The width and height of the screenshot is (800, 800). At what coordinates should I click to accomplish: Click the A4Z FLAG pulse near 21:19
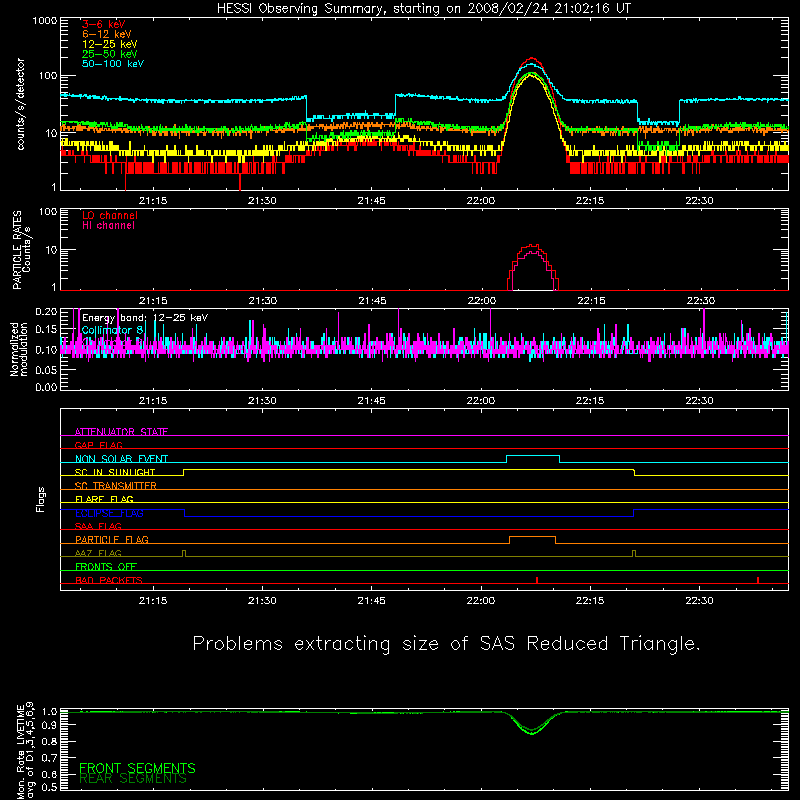tap(184, 553)
